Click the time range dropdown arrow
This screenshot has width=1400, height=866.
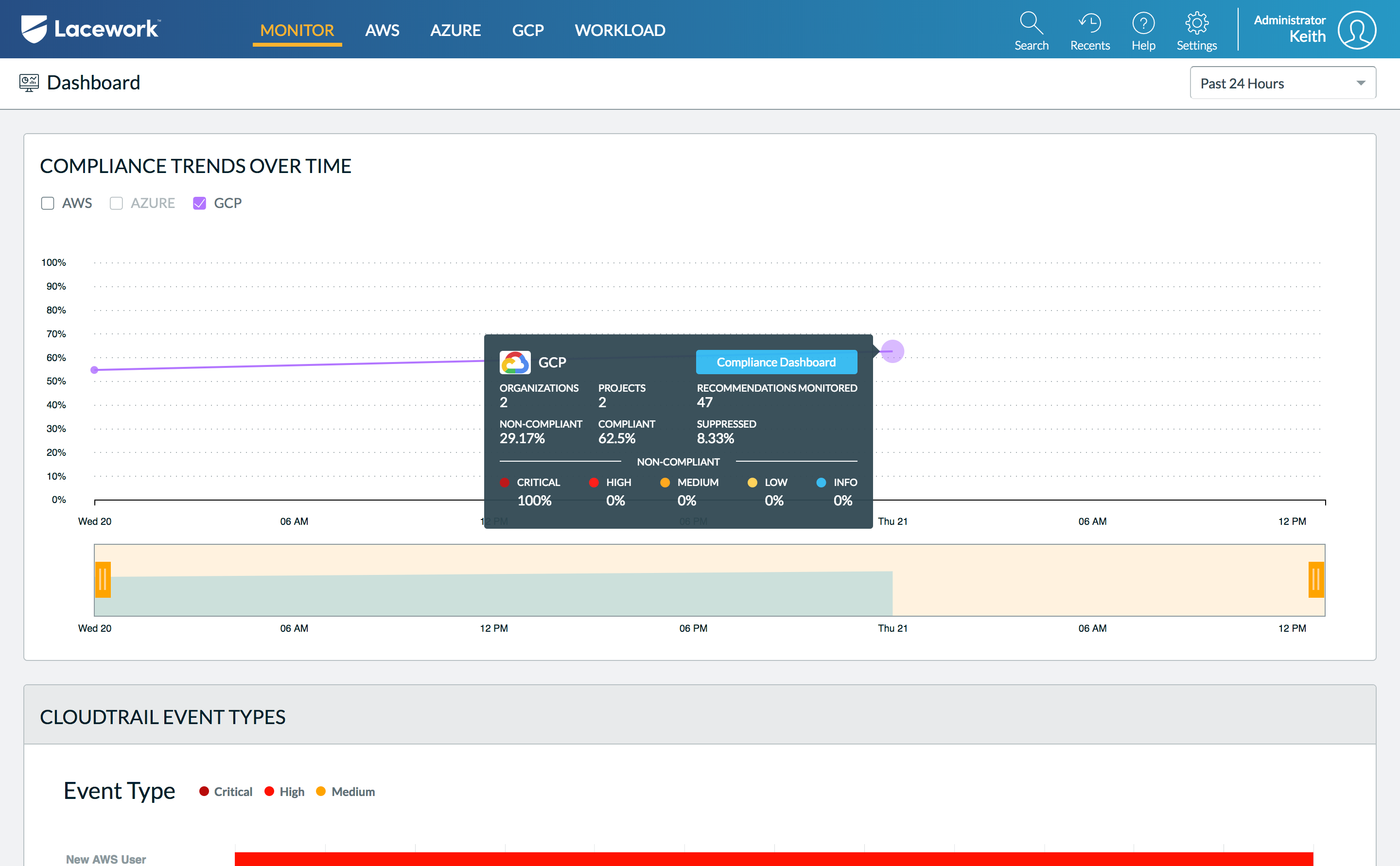pos(1361,84)
